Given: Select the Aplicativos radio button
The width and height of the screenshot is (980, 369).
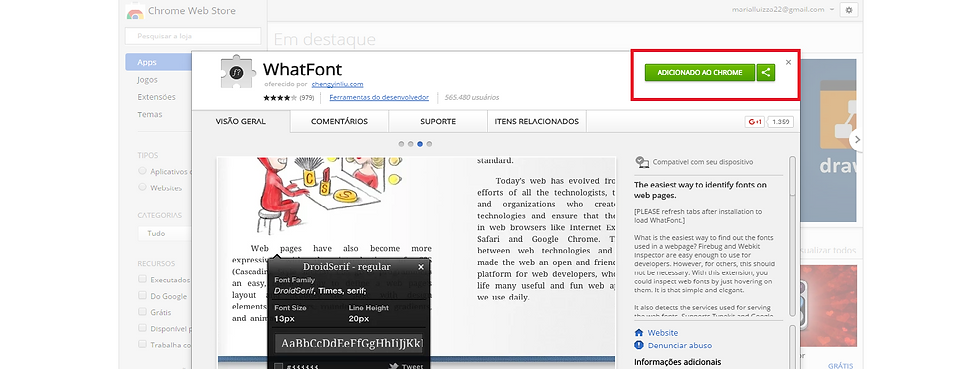Looking at the screenshot, I should (x=142, y=171).
